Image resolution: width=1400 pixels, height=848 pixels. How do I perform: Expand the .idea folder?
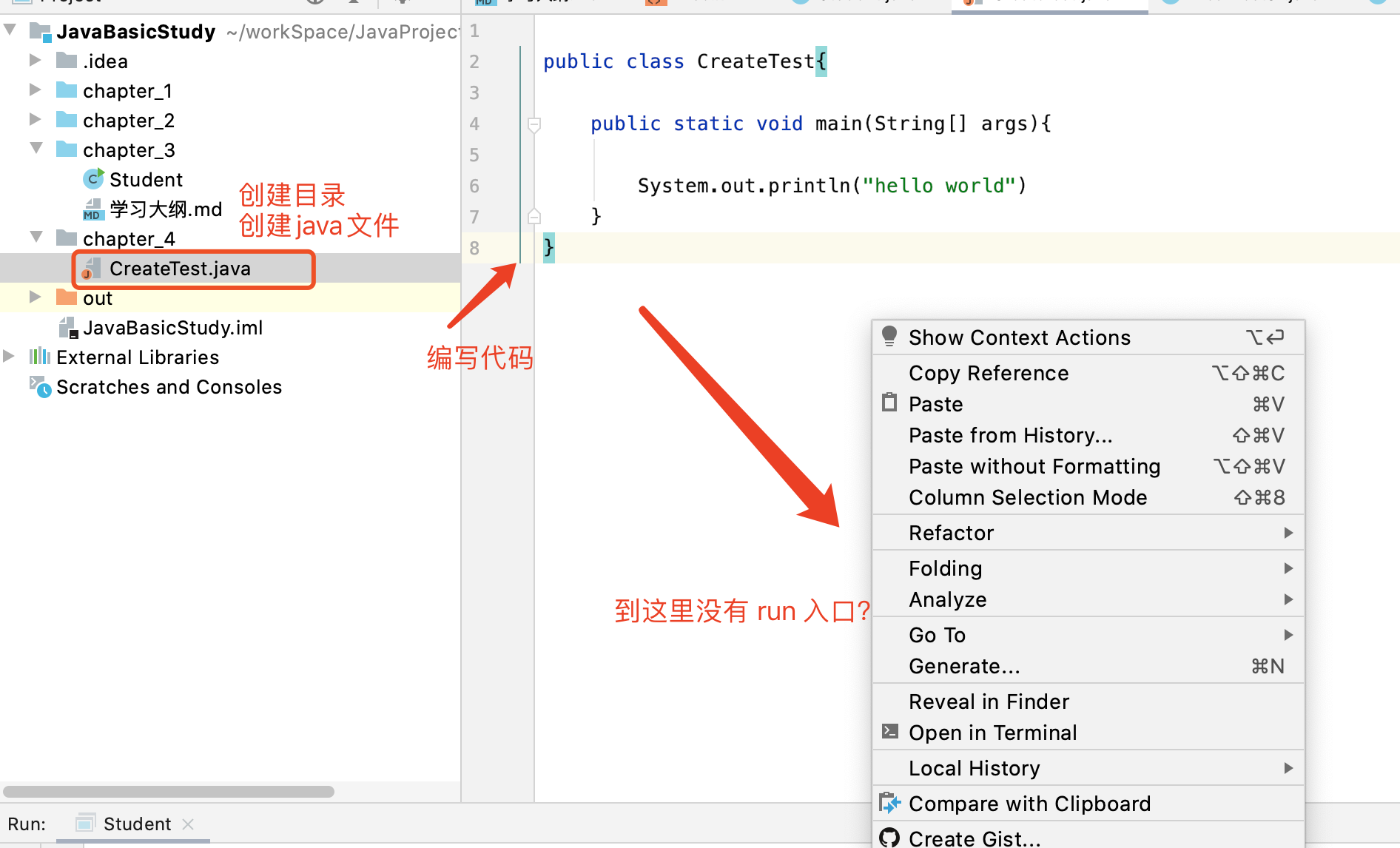tap(35, 60)
